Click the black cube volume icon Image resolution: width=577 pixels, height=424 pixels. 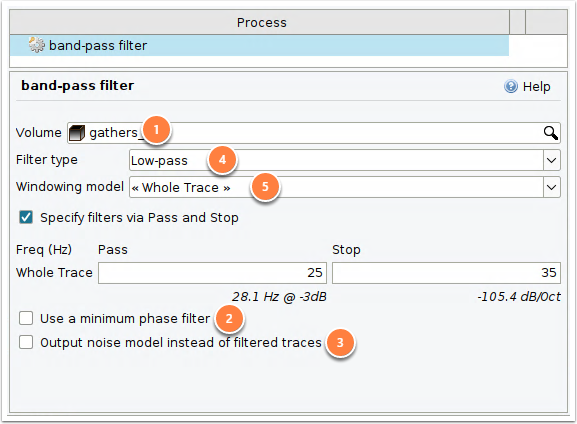77,133
